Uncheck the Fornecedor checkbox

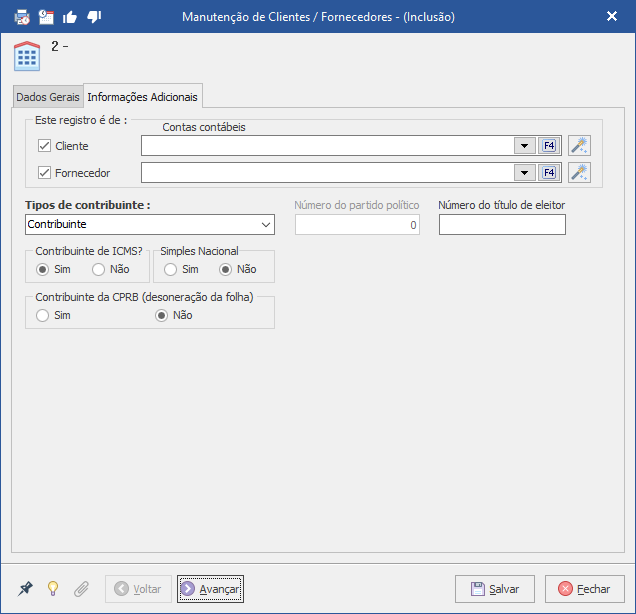44,173
